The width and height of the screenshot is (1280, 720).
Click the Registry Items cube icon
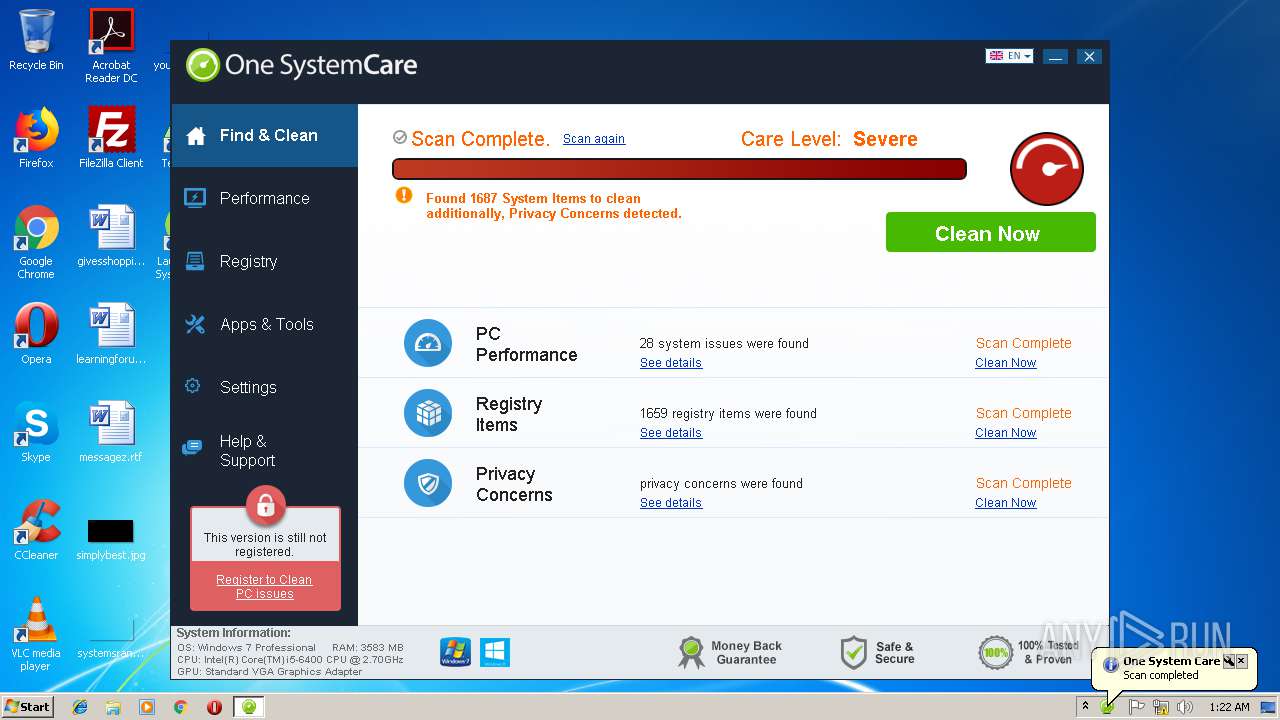coord(428,413)
